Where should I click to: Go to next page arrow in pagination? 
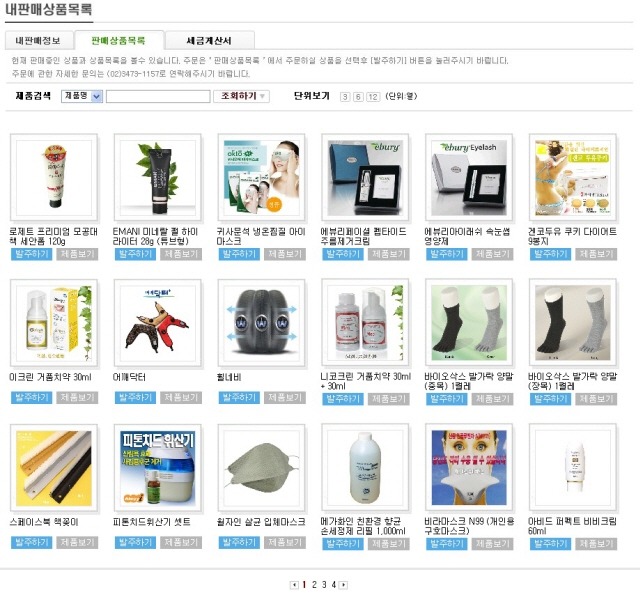click(x=344, y=585)
